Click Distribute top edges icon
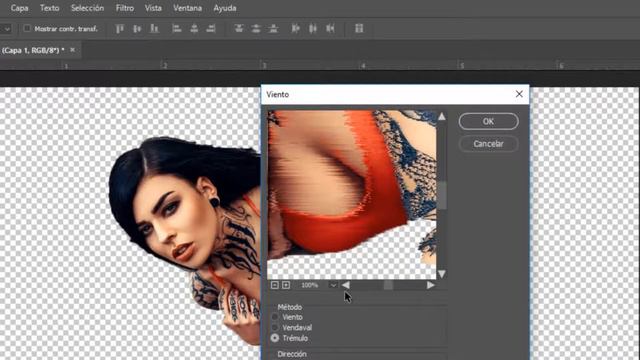The width and height of the screenshot is (640, 360). [239, 29]
